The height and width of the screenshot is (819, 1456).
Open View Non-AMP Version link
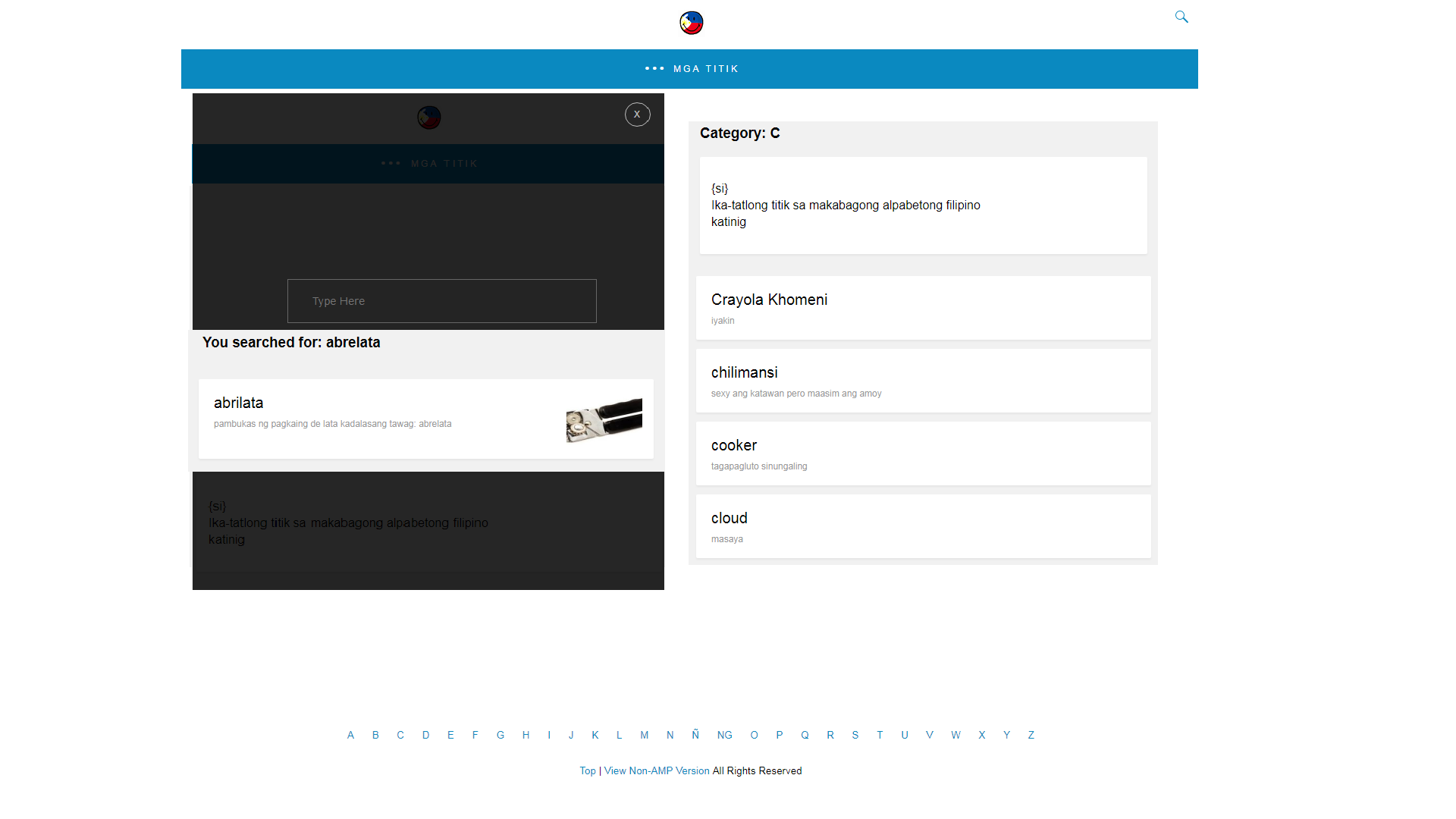pos(656,770)
